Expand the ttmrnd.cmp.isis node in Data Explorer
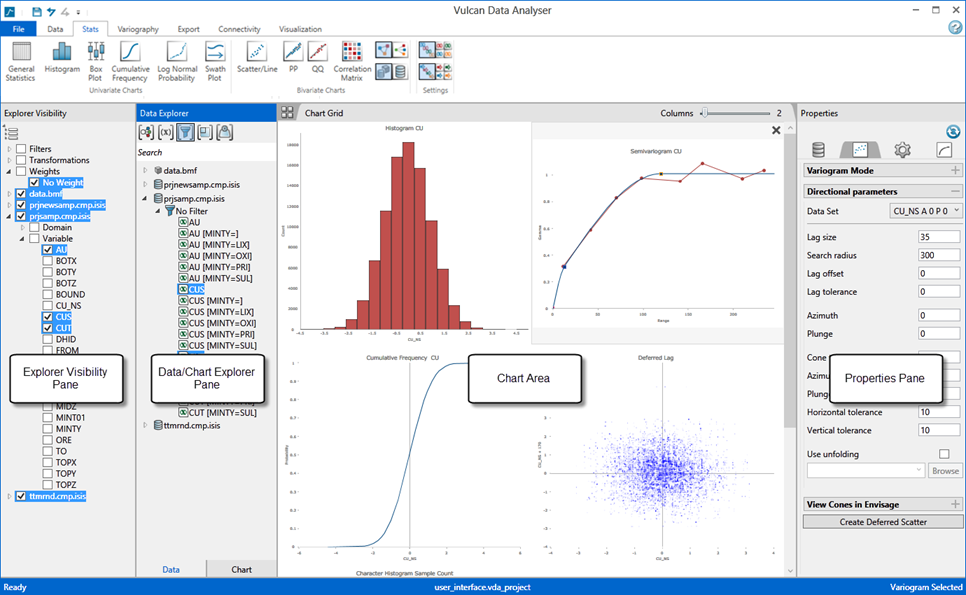 point(145,425)
